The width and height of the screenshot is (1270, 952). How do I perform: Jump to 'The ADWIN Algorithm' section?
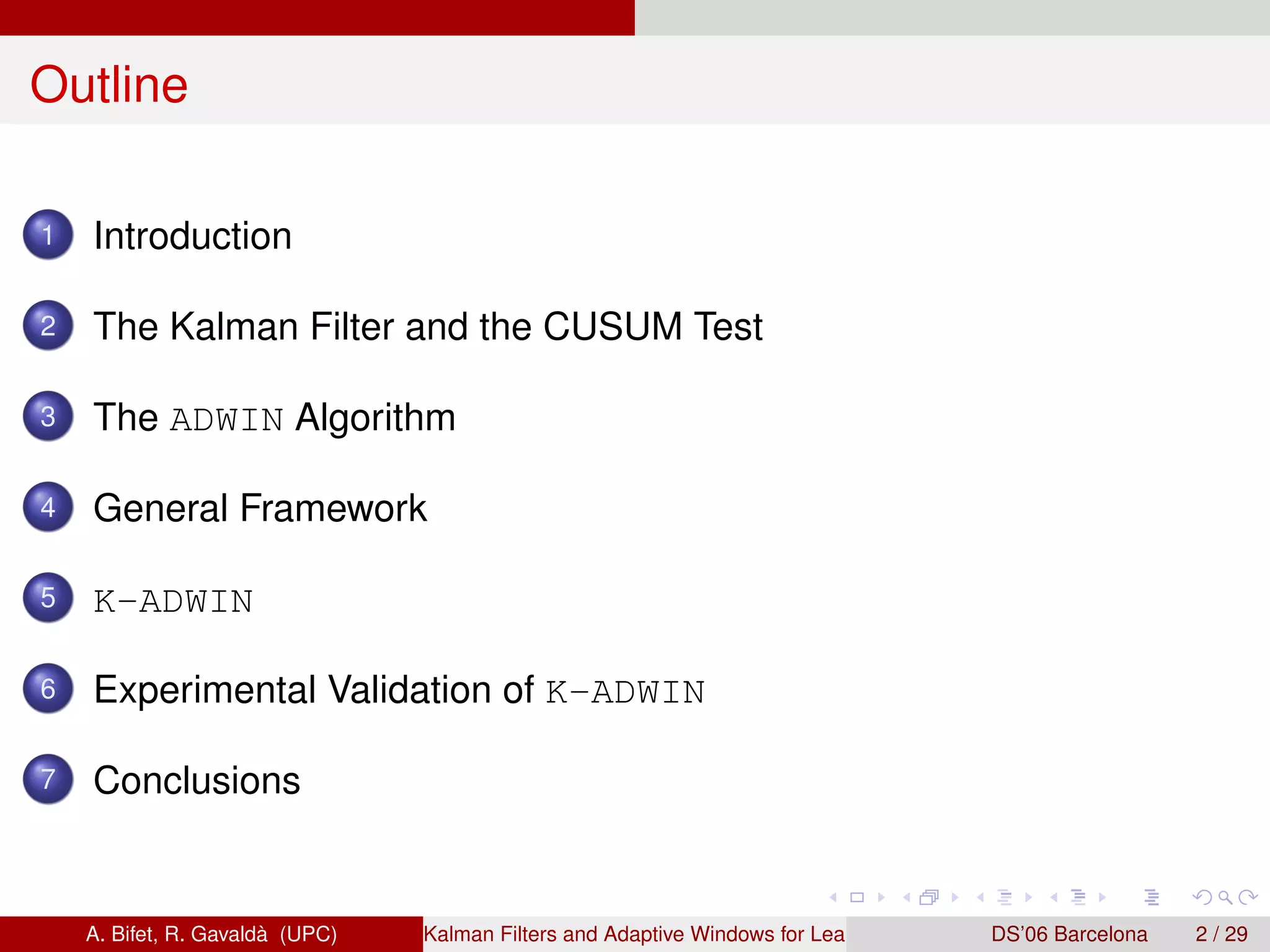pyautogui.click(x=274, y=417)
